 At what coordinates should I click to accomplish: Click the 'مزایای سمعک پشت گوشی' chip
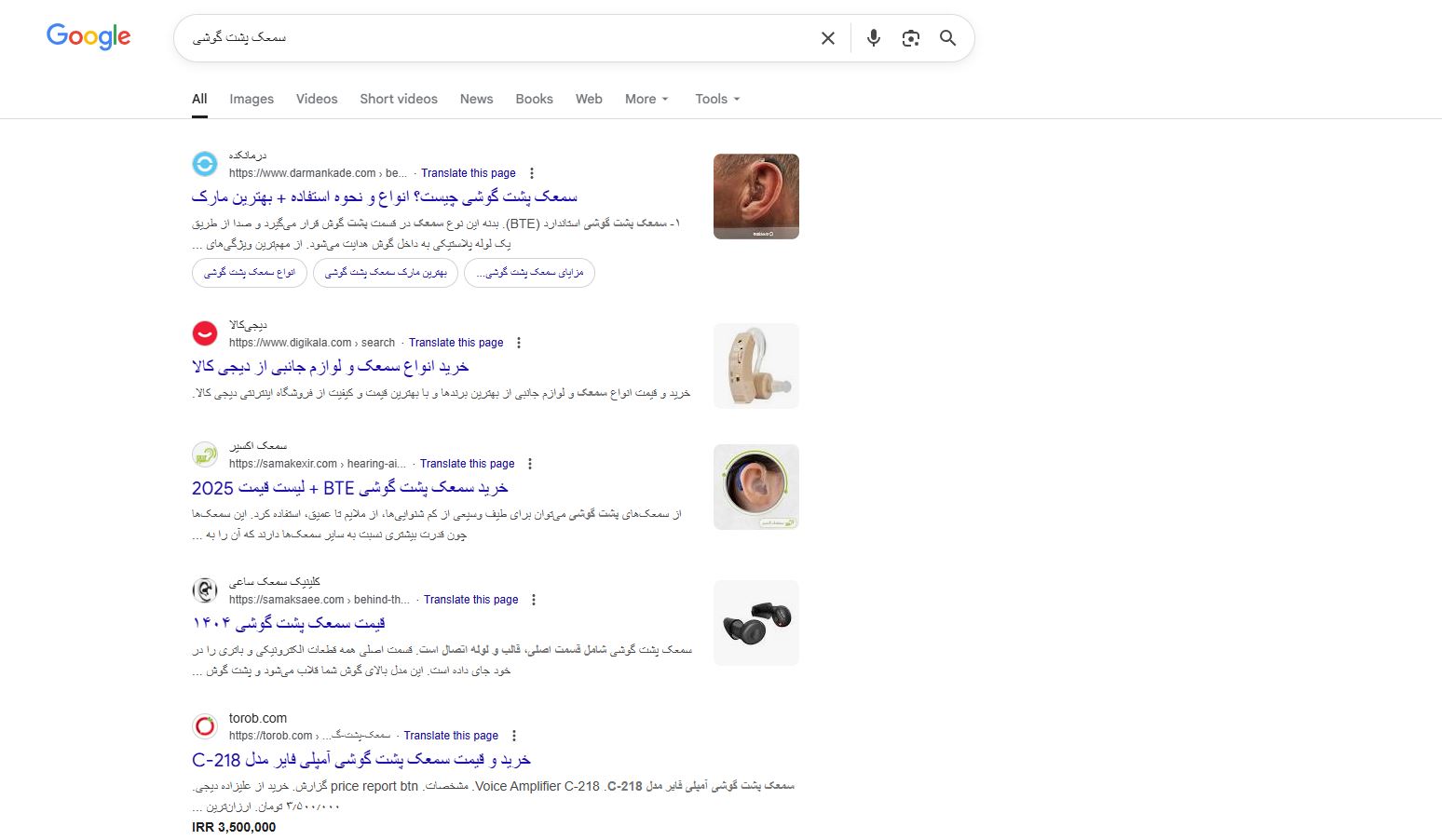(x=529, y=273)
